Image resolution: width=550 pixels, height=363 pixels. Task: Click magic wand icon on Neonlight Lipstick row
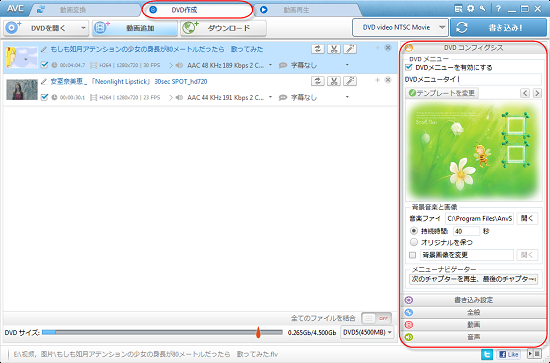(350, 81)
